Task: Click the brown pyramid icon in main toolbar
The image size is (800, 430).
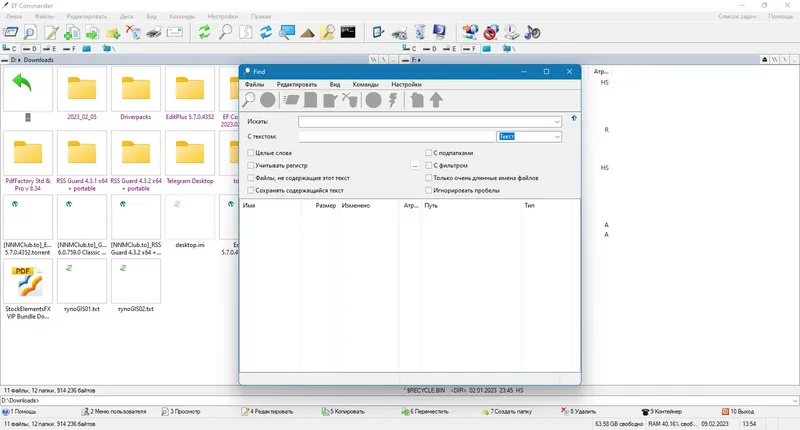Action: 307,33
